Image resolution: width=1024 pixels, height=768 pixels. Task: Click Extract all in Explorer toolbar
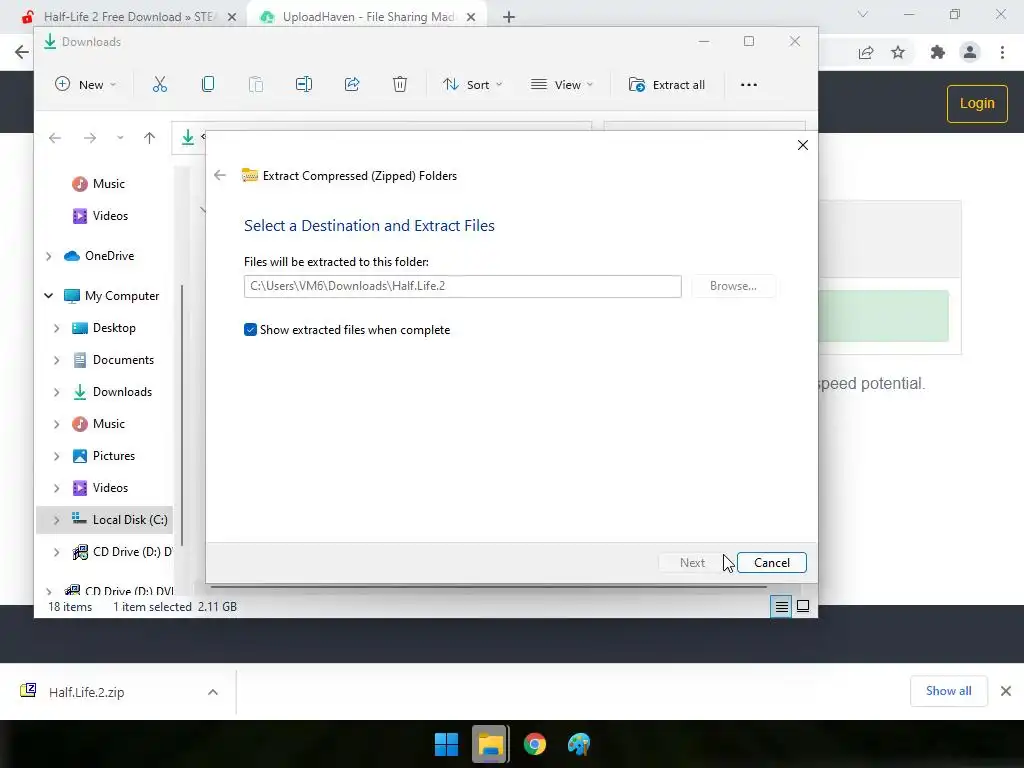(667, 85)
